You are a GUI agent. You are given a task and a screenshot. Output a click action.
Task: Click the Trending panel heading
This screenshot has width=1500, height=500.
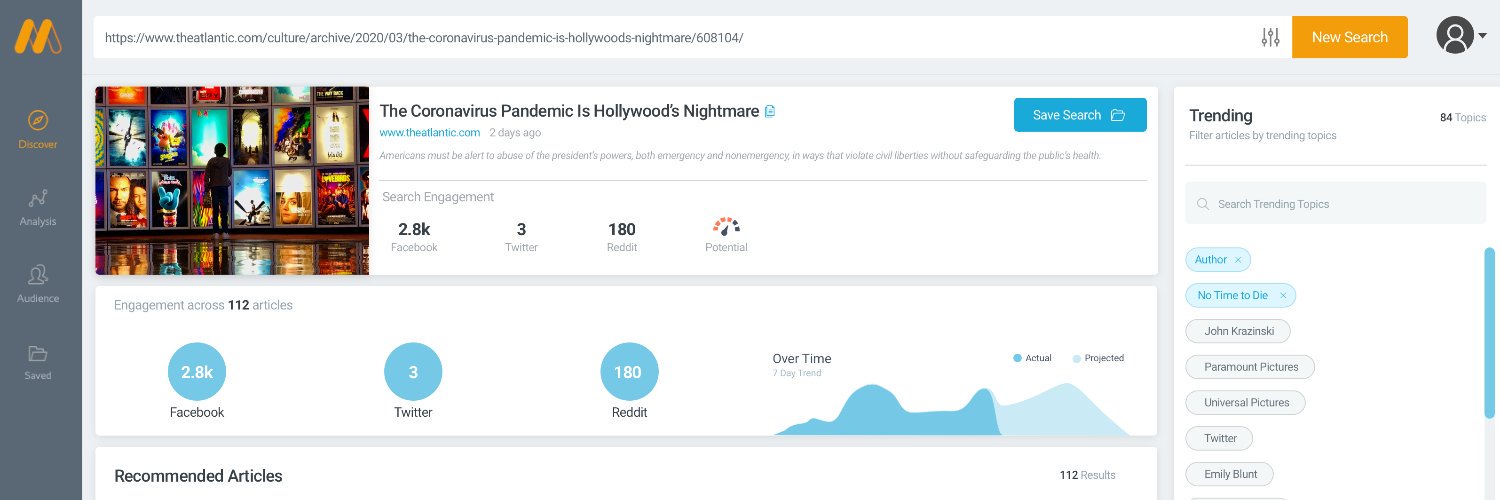1221,116
